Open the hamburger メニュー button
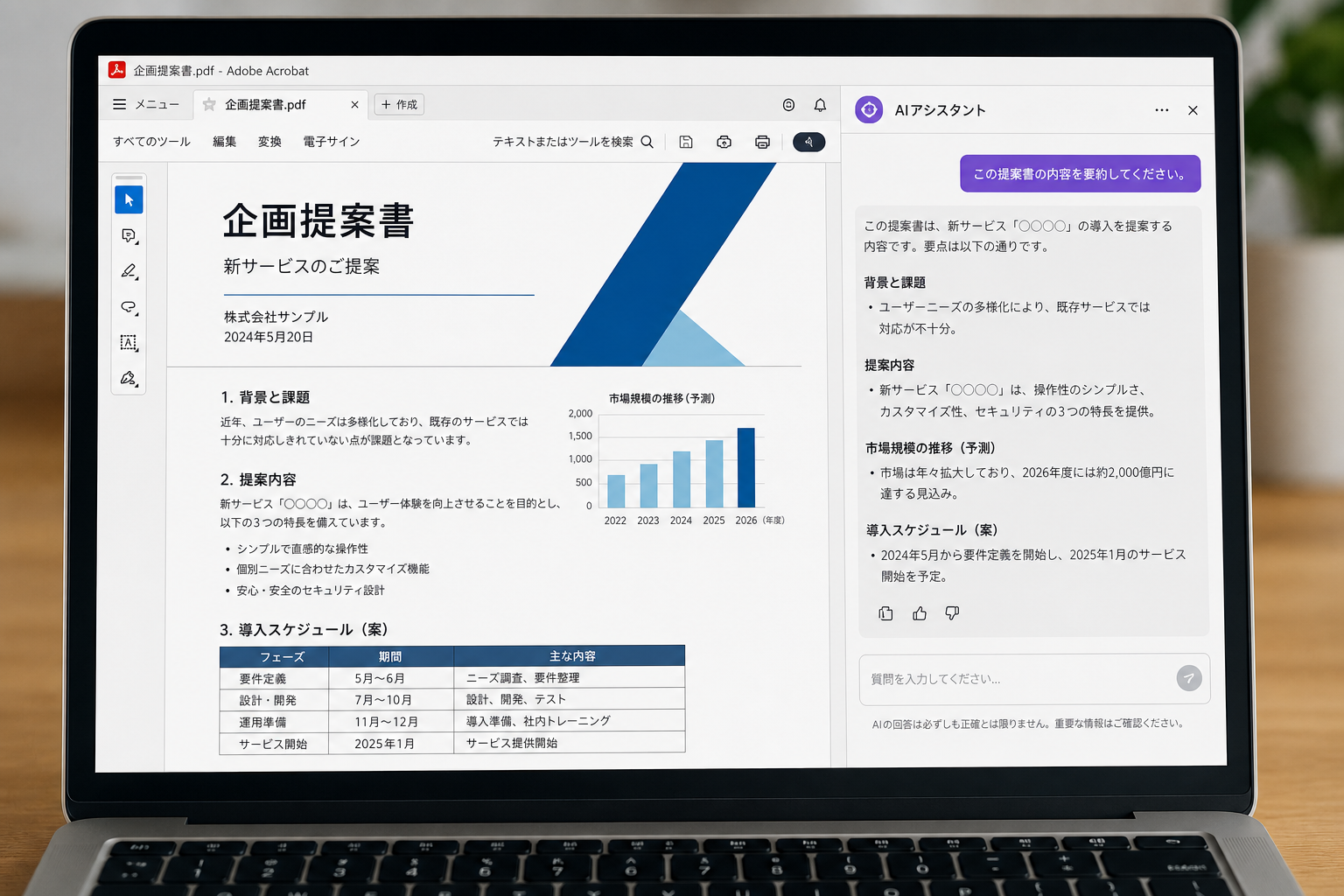Image resolution: width=1344 pixels, height=896 pixels. [x=145, y=104]
